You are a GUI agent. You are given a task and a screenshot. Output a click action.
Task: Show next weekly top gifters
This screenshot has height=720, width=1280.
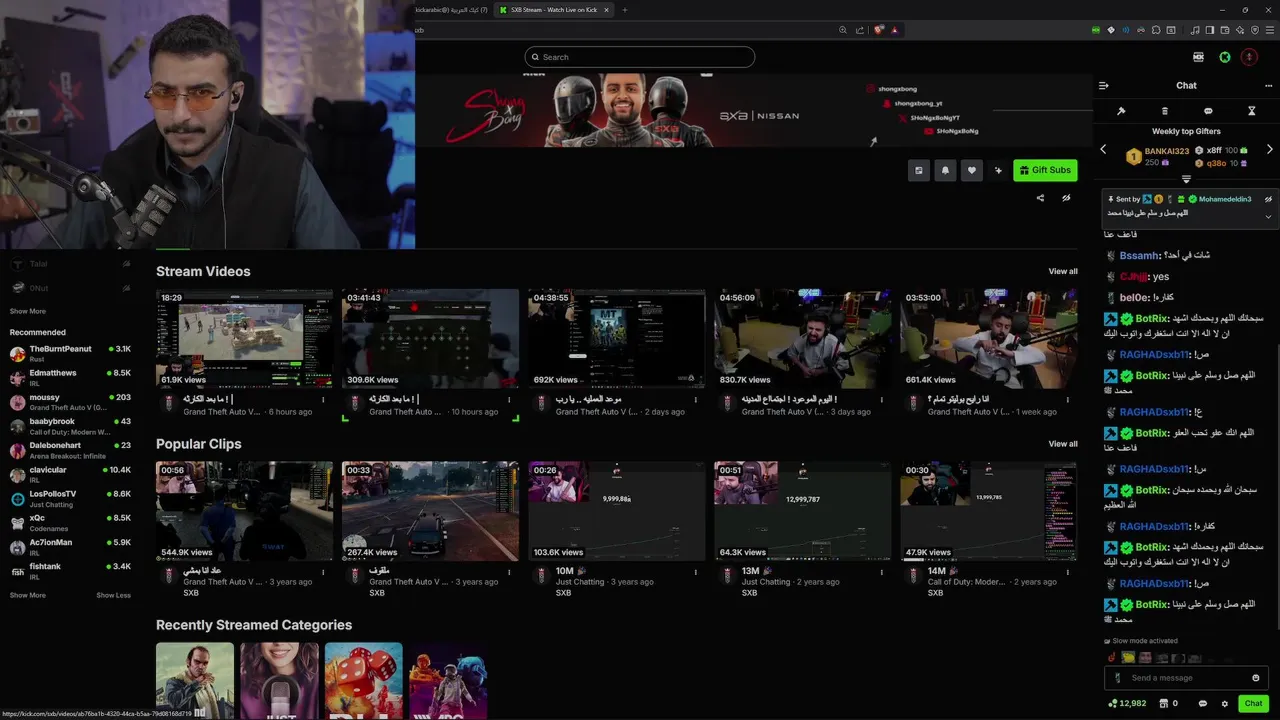tap(1270, 149)
